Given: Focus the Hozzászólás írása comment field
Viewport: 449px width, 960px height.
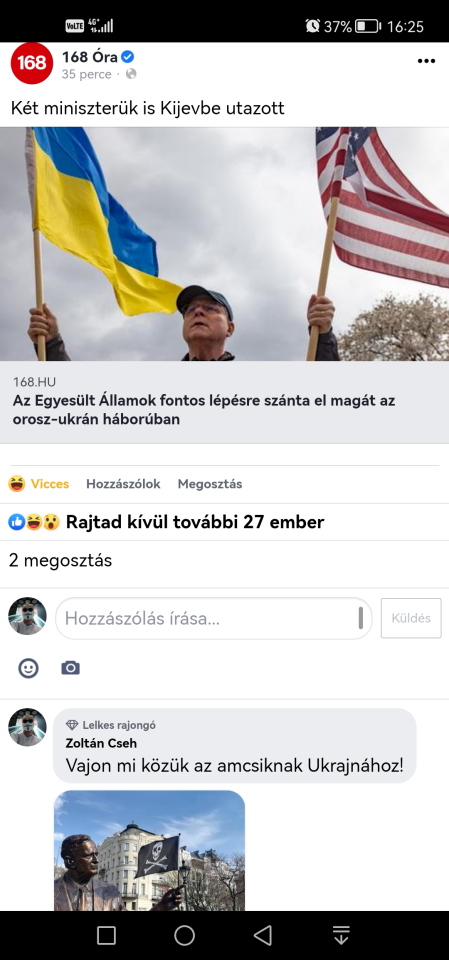Looking at the screenshot, I should (214, 618).
